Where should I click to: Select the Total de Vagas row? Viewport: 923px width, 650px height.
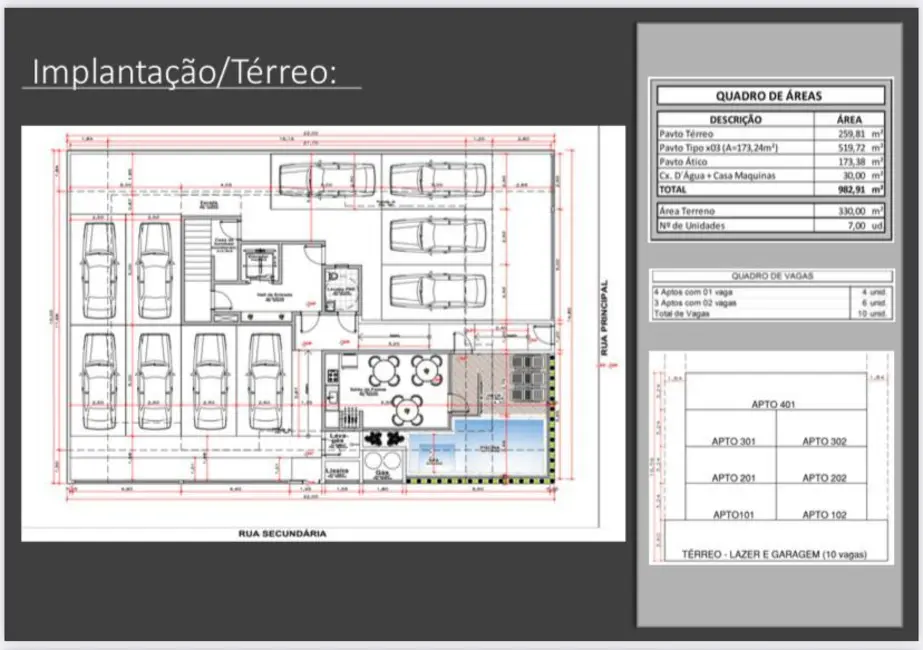pyautogui.click(x=770, y=314)
